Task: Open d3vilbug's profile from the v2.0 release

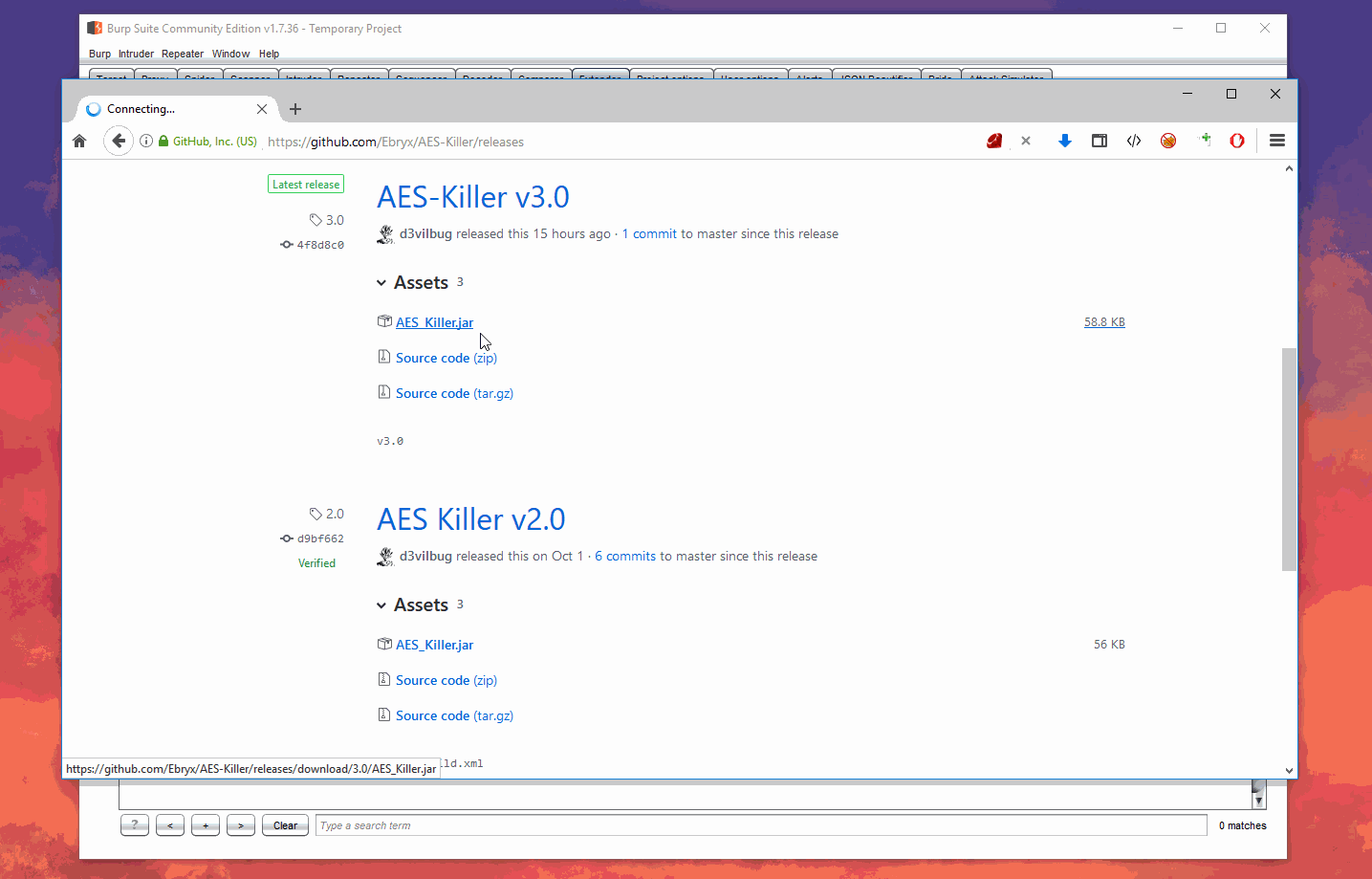Action: point(425,557)
